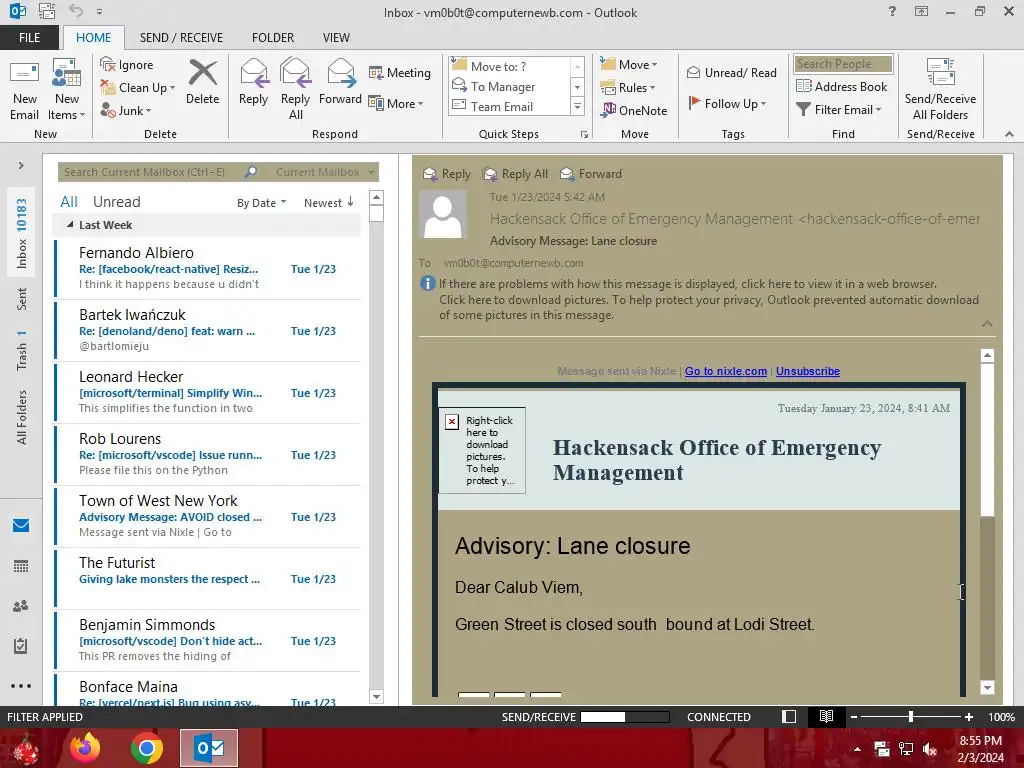1024x768 pixels.
Task: Create a New Email
Action: tap(24, 90)
